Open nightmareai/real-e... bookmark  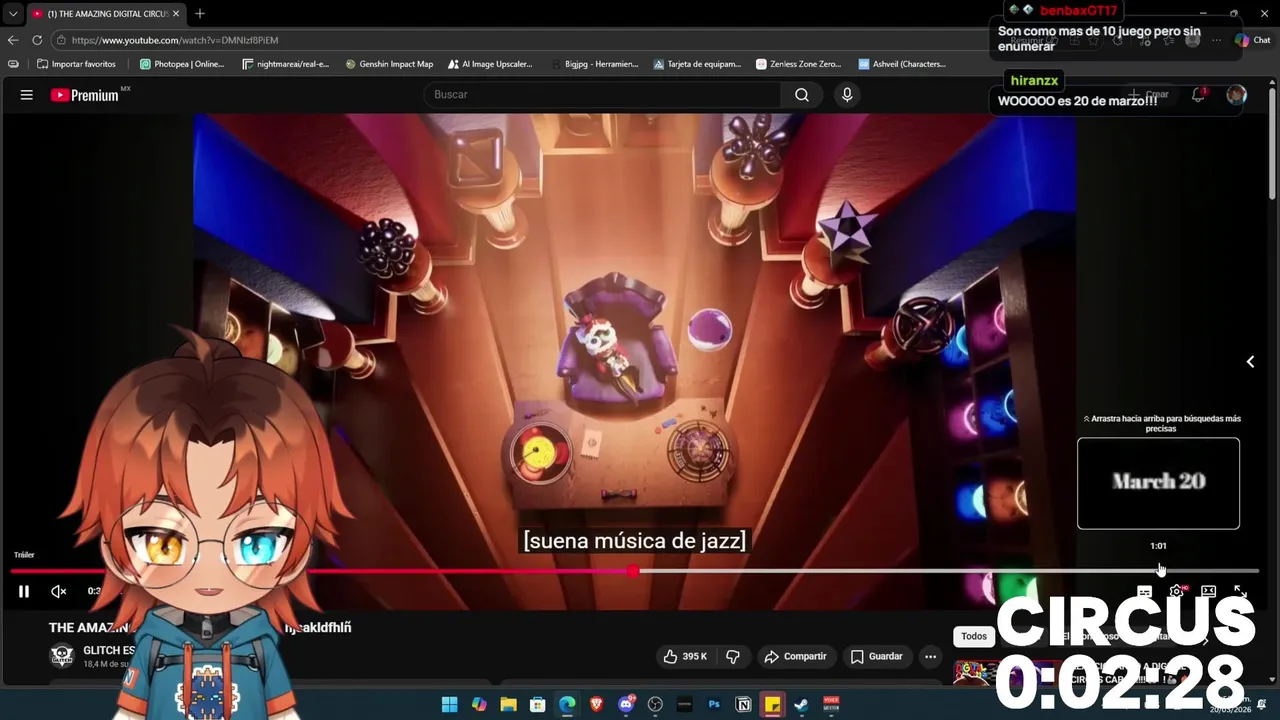(285, 64)
